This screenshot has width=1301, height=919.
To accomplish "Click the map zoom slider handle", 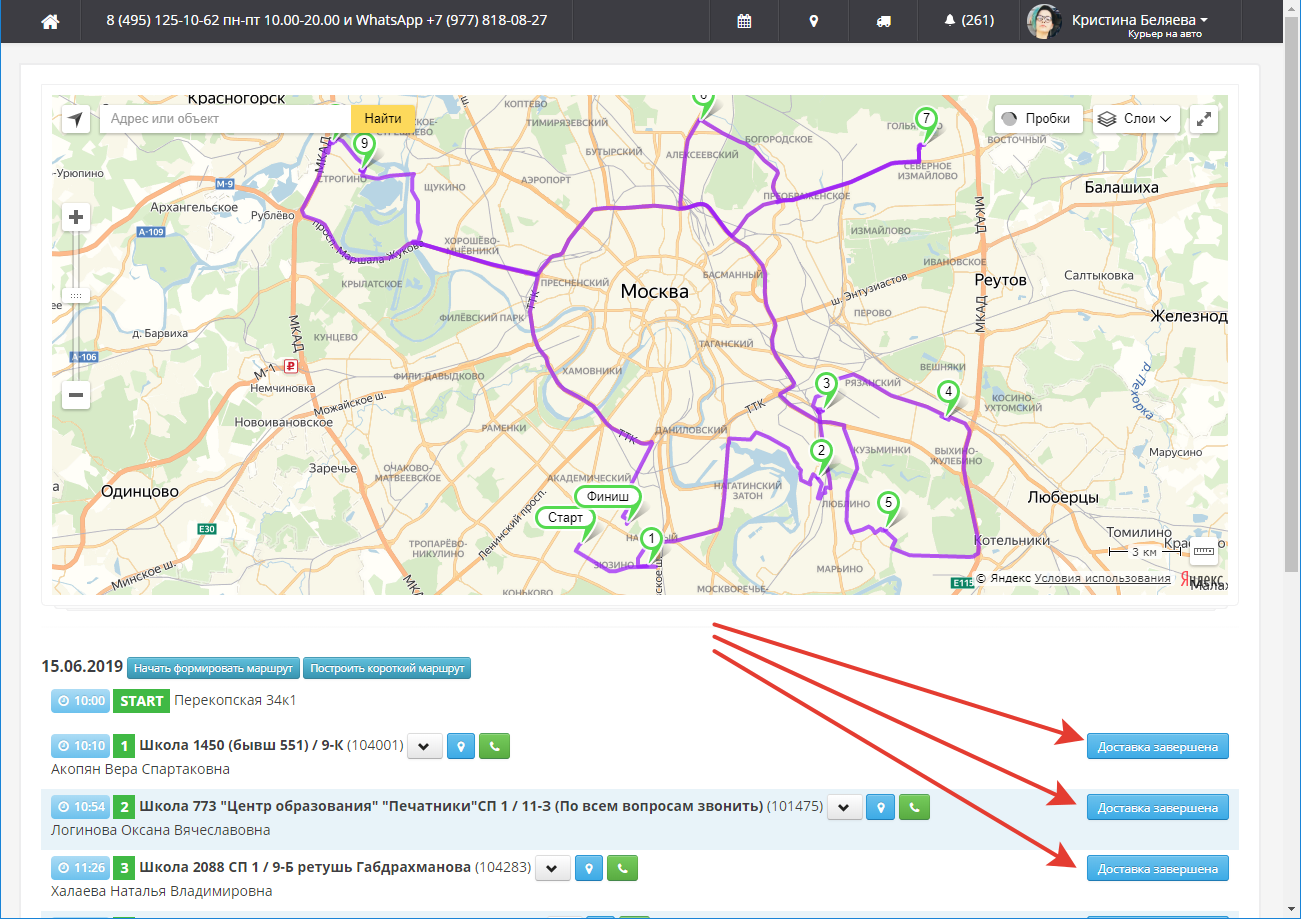I will pyautogui.click(x=76, y=296).
